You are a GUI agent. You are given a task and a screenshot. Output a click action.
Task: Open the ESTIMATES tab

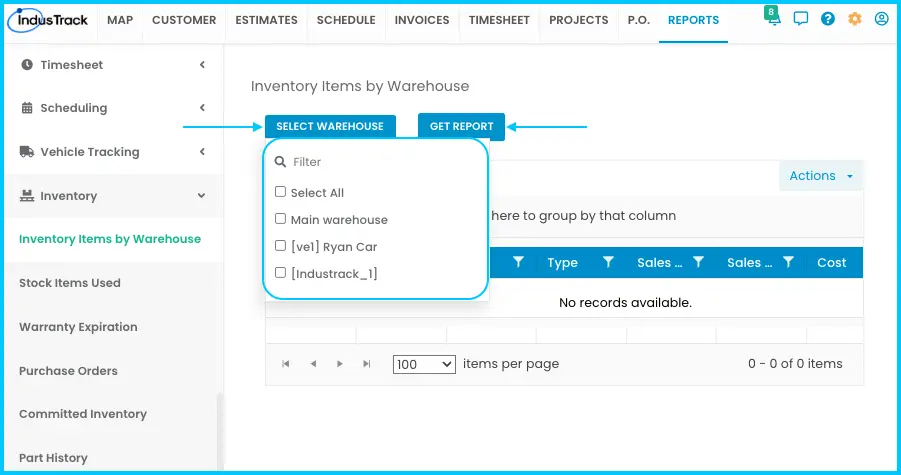click(267, 20)
